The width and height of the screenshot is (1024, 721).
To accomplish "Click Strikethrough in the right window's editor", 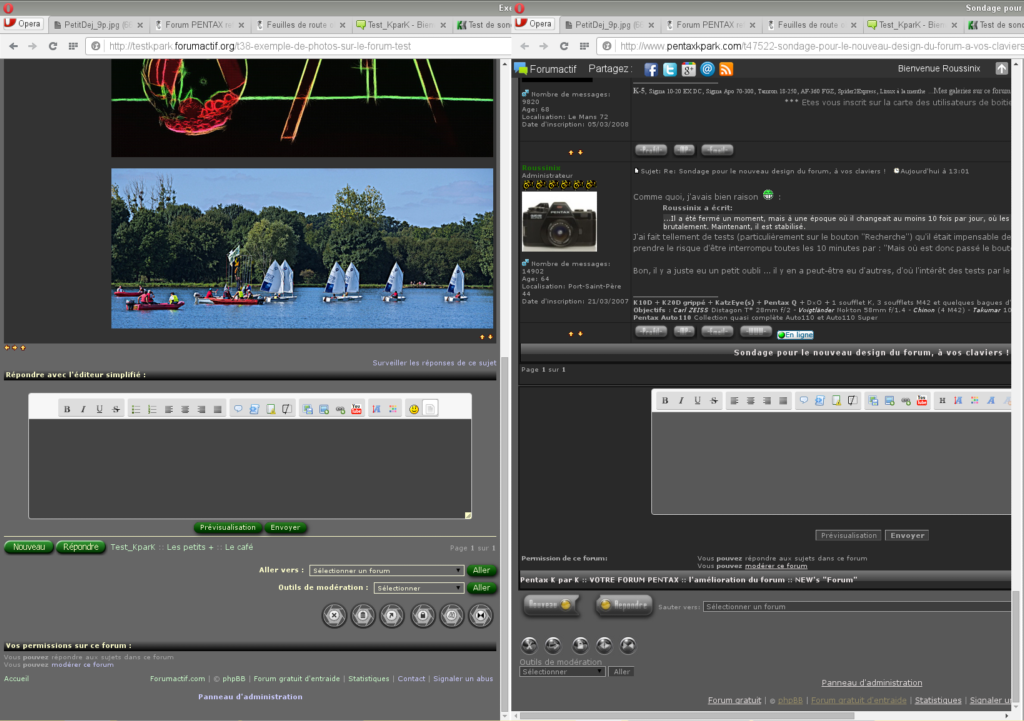I will click(x=714, y=401).
